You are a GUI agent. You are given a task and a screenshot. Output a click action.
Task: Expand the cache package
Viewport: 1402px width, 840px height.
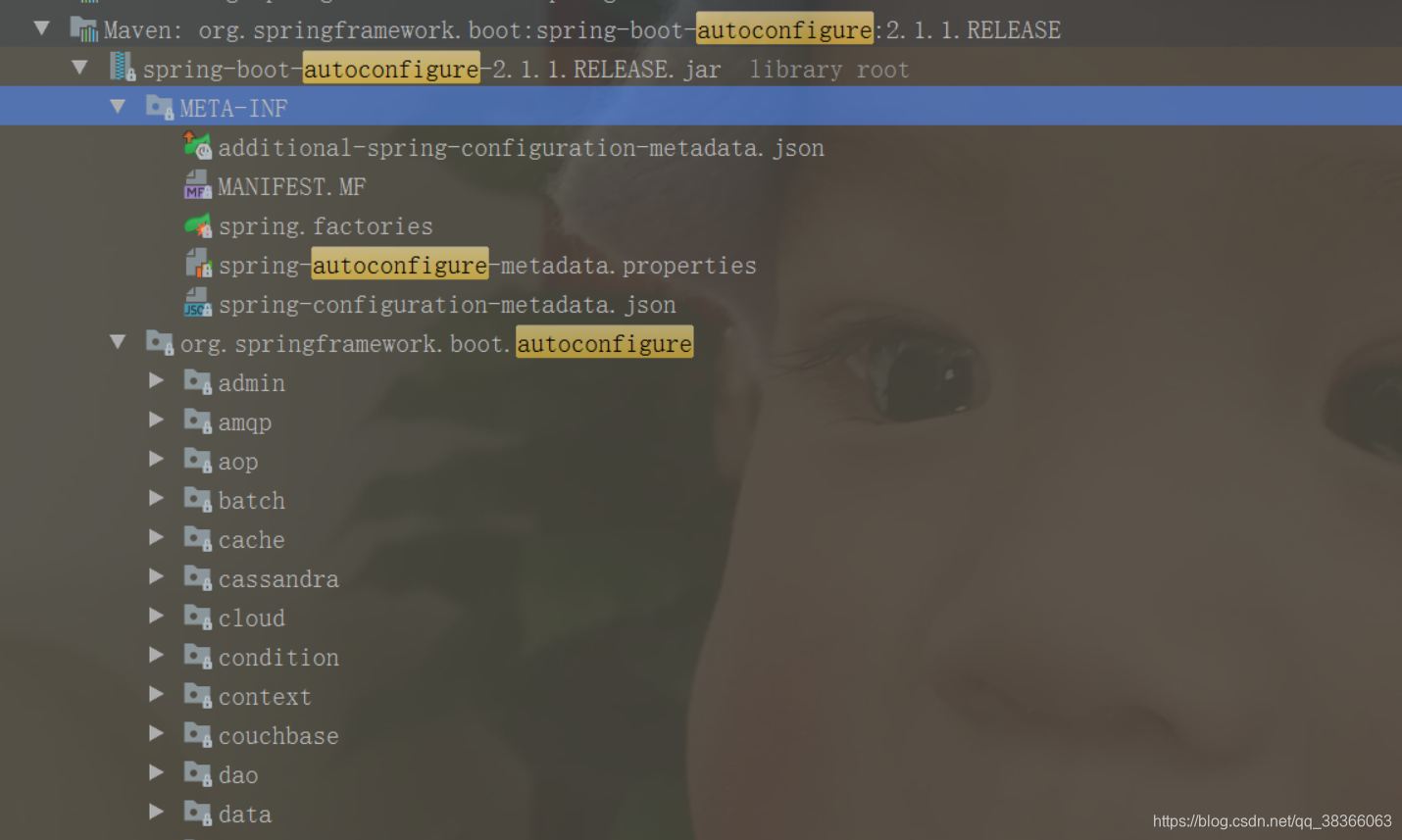[156, 537]
